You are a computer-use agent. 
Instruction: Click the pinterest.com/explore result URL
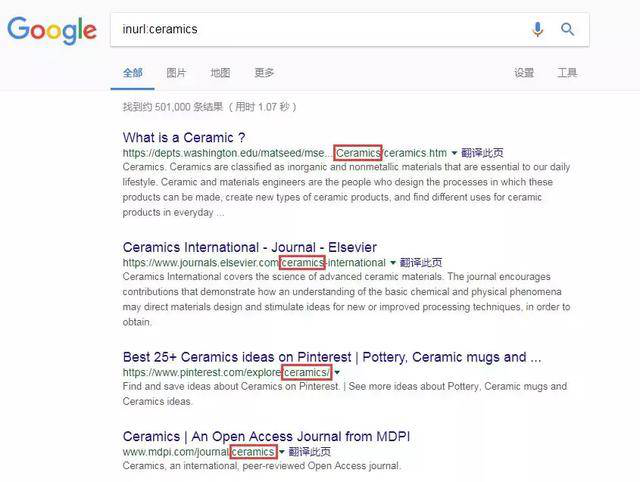227,372
